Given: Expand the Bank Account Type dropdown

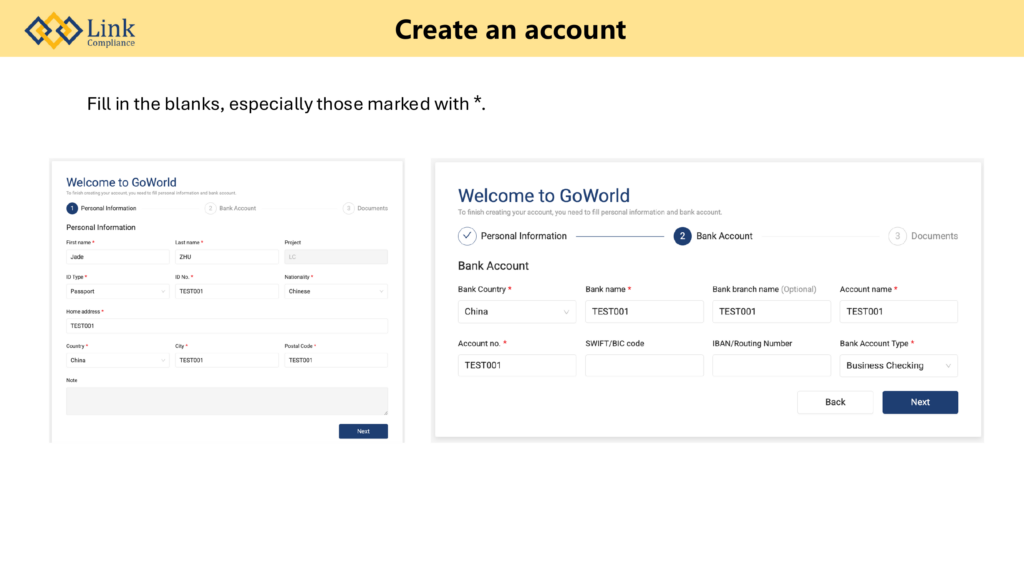Looking at the screenshot, I should click(x=899, y=365).
